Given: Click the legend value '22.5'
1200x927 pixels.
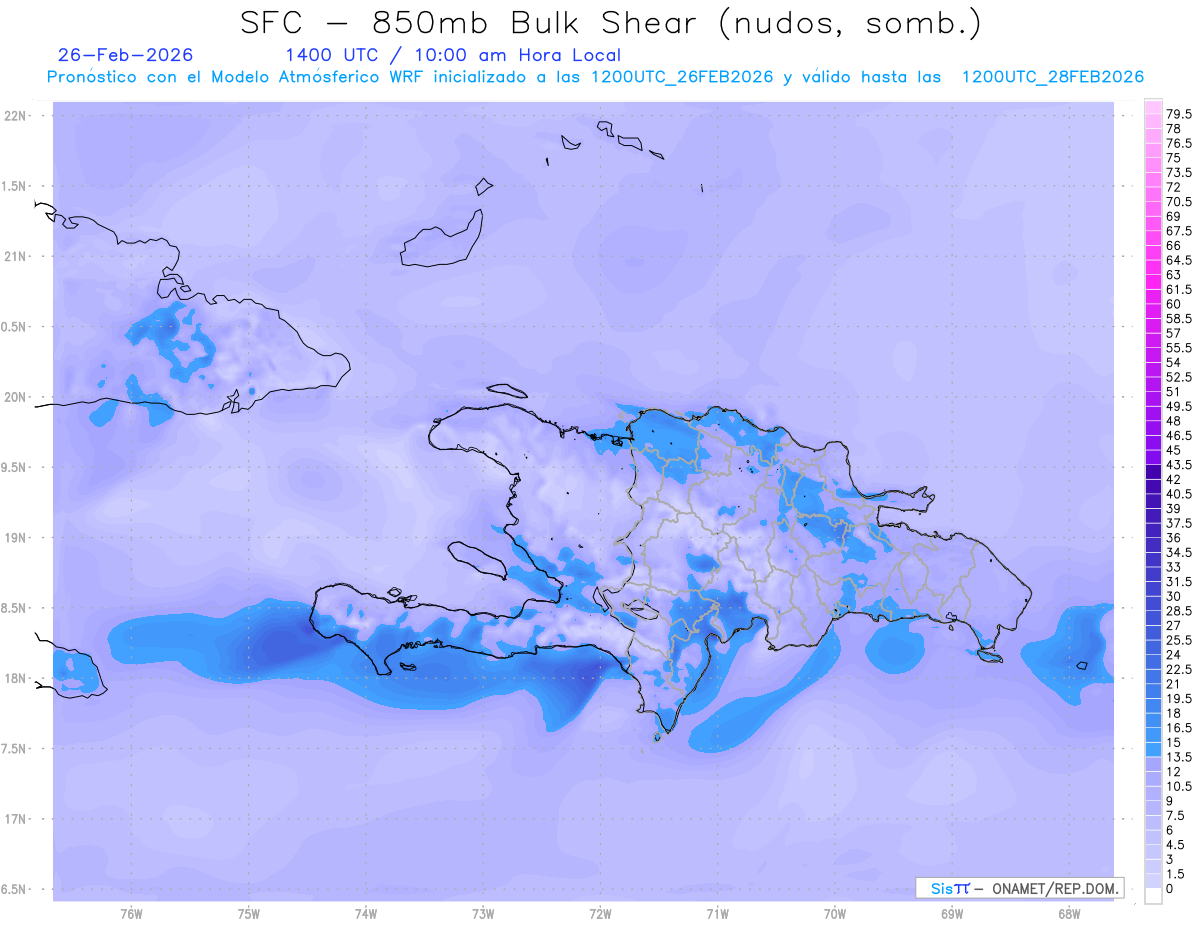Looking at the screenshot, I should 1181,669.
